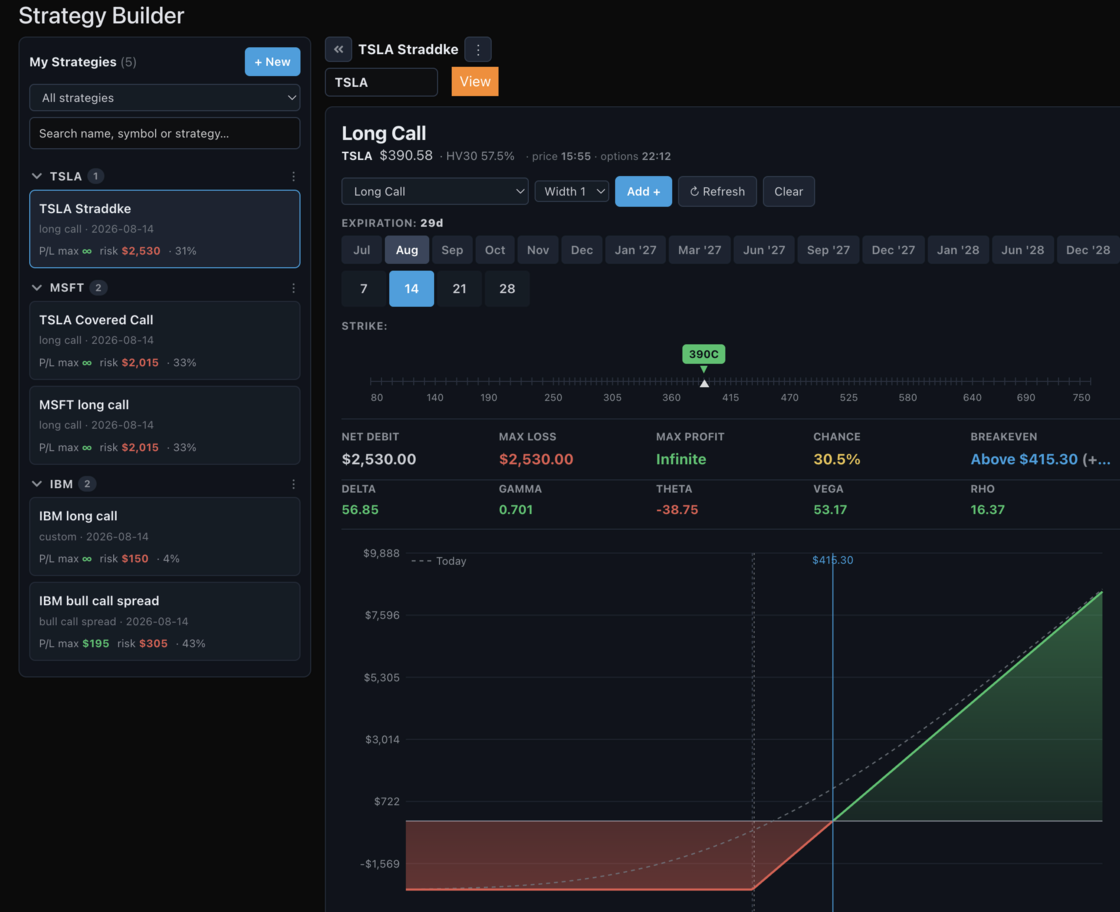Select the Jan '28 expiration
1120x912 pixels.
958,250
